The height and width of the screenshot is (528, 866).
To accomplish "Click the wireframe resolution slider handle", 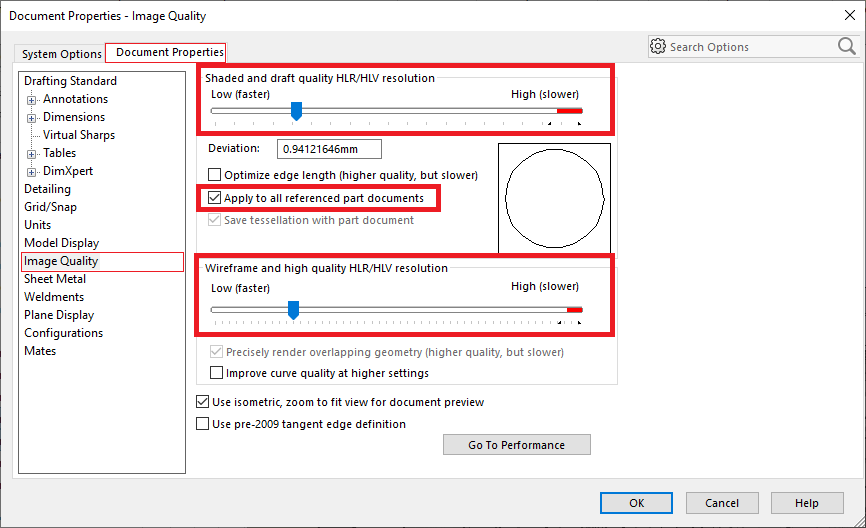I will coord(293,311).
